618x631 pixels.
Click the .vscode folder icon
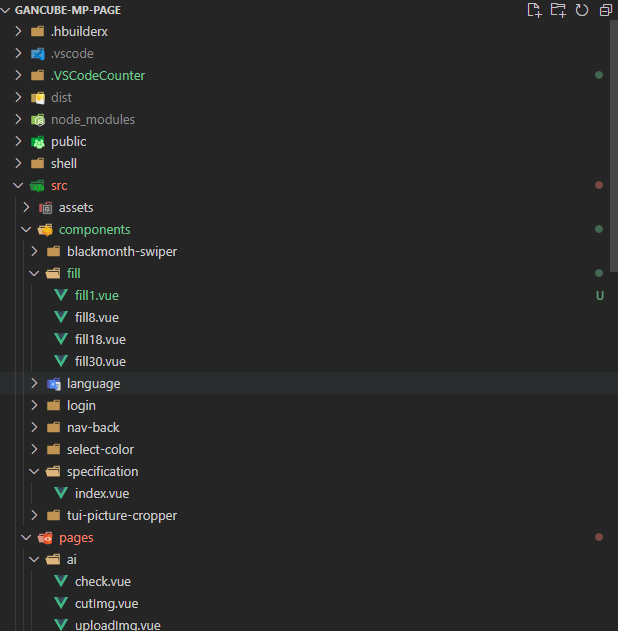tap(38, 54)
